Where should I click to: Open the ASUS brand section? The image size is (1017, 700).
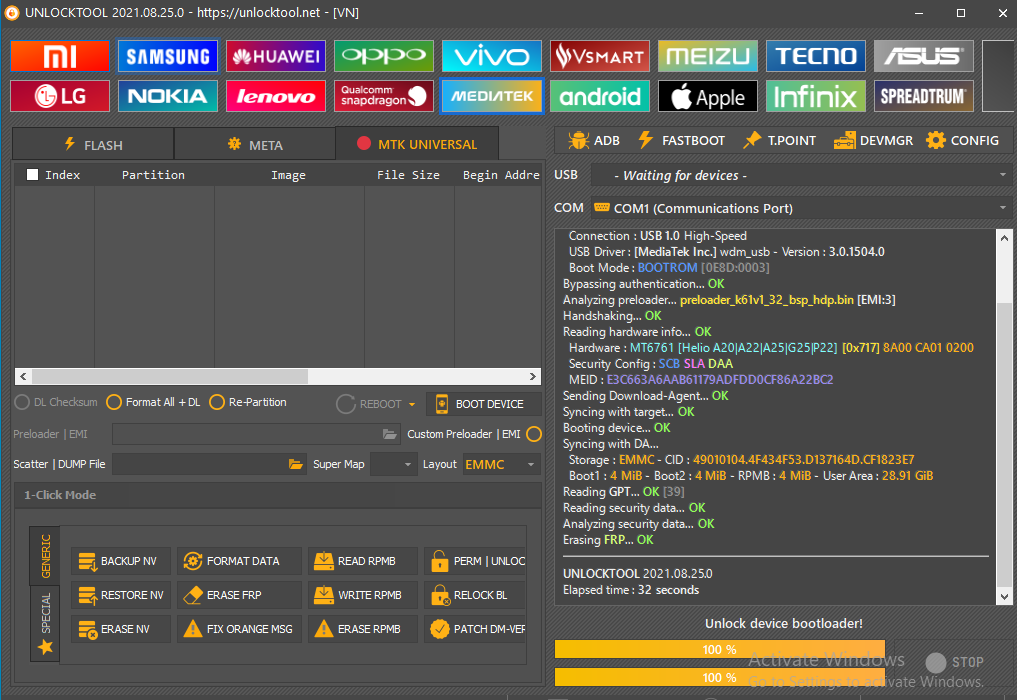pos(924,56)
